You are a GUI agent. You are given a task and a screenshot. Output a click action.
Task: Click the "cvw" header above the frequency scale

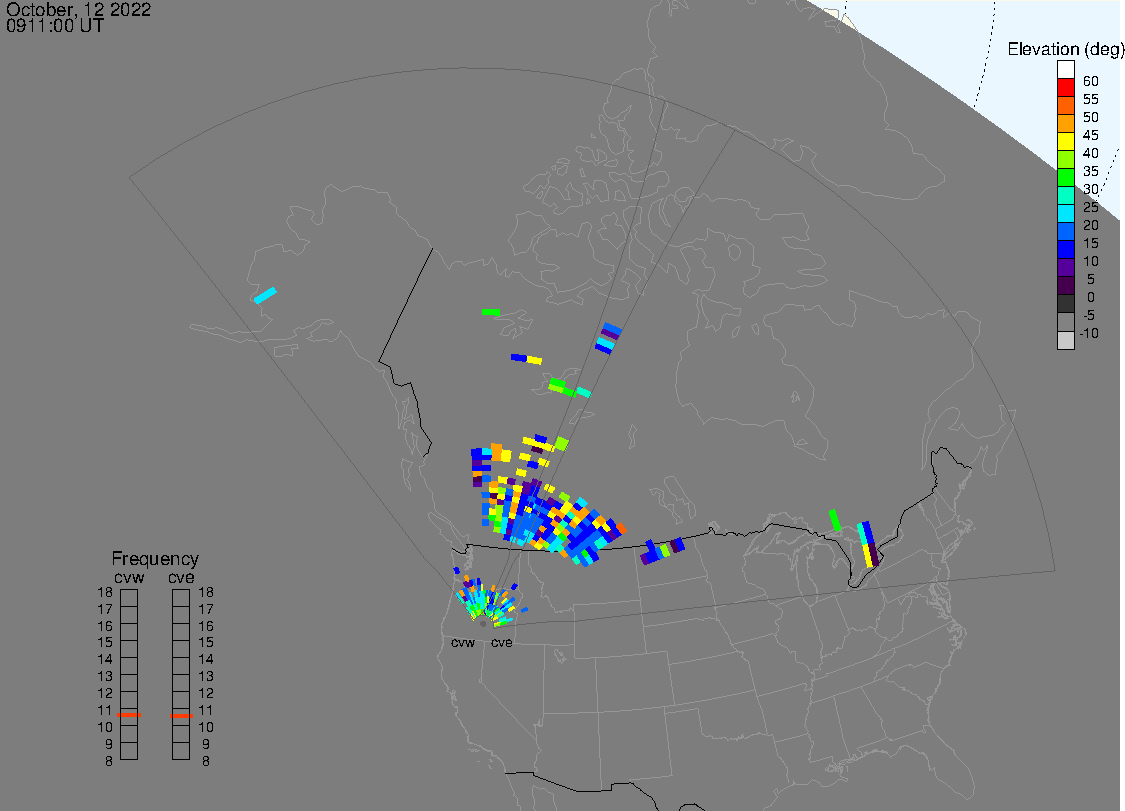(x=129, y=578)
